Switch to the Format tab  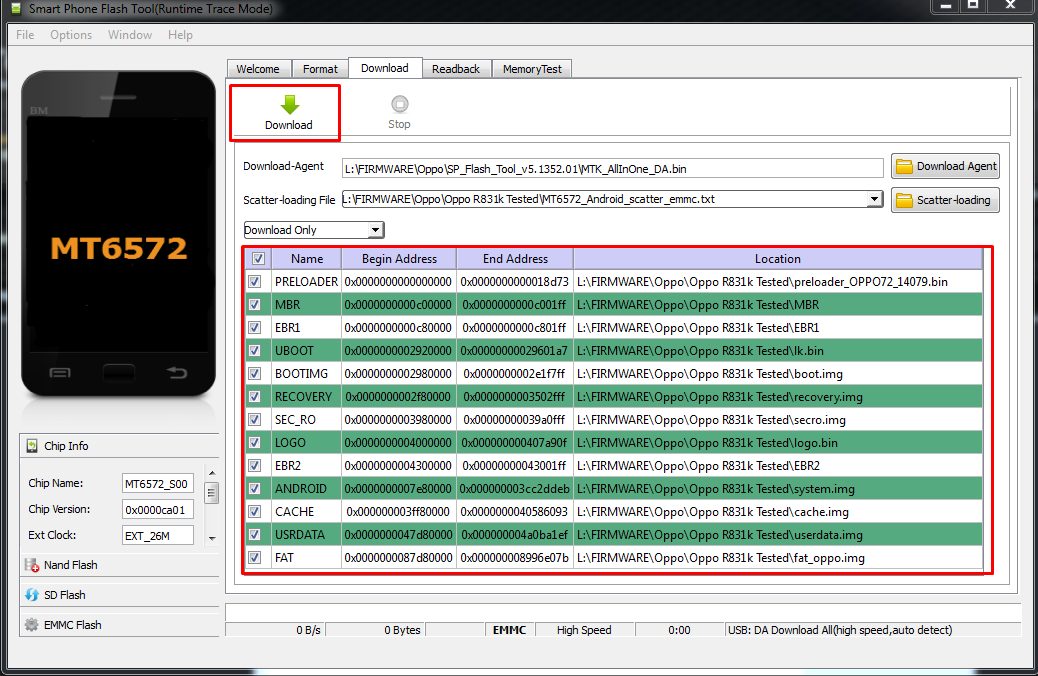pos(320,69)
